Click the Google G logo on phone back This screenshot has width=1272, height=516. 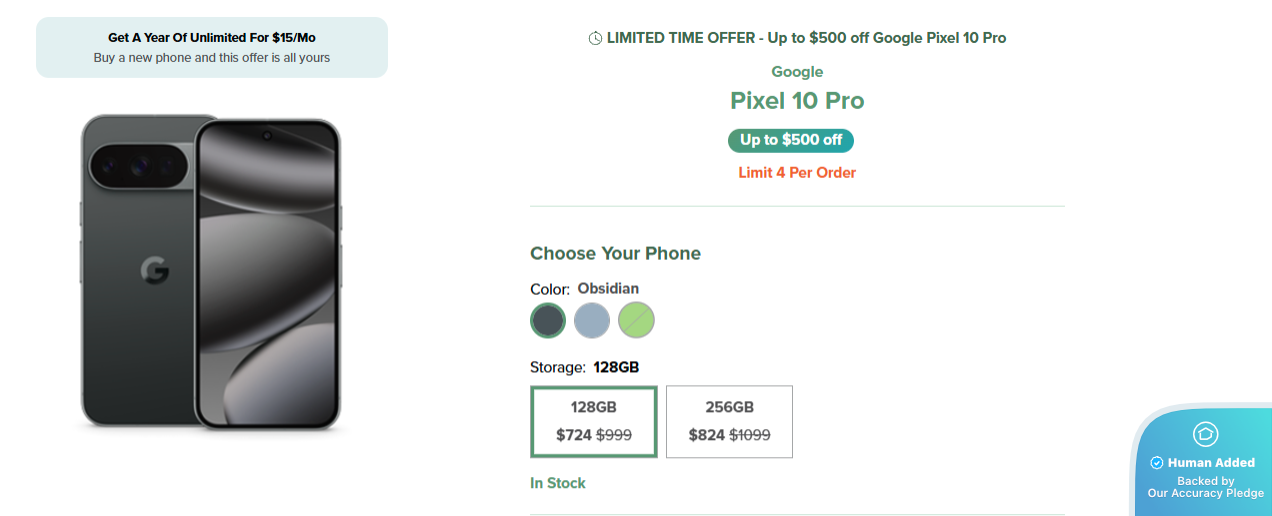[154, 270]
